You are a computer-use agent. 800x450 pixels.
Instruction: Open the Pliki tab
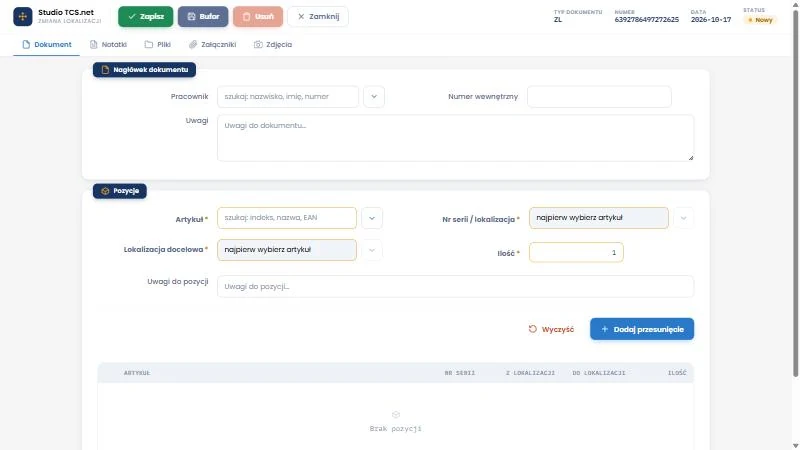coord(157,44)
